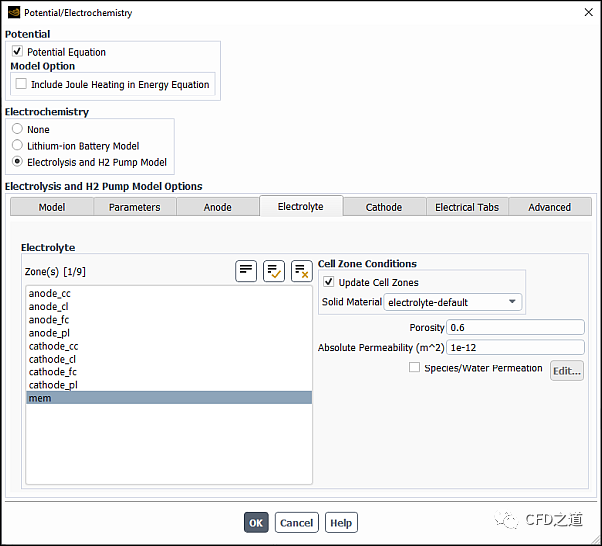
Task: Click the filter zones list icon
Action: pos(246,271)
